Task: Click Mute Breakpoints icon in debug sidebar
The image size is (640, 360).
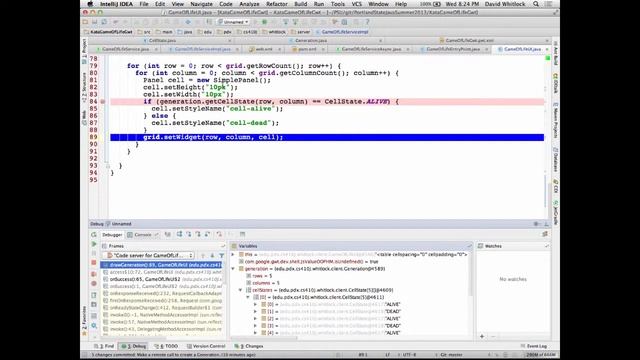Action: coord(94,283)
